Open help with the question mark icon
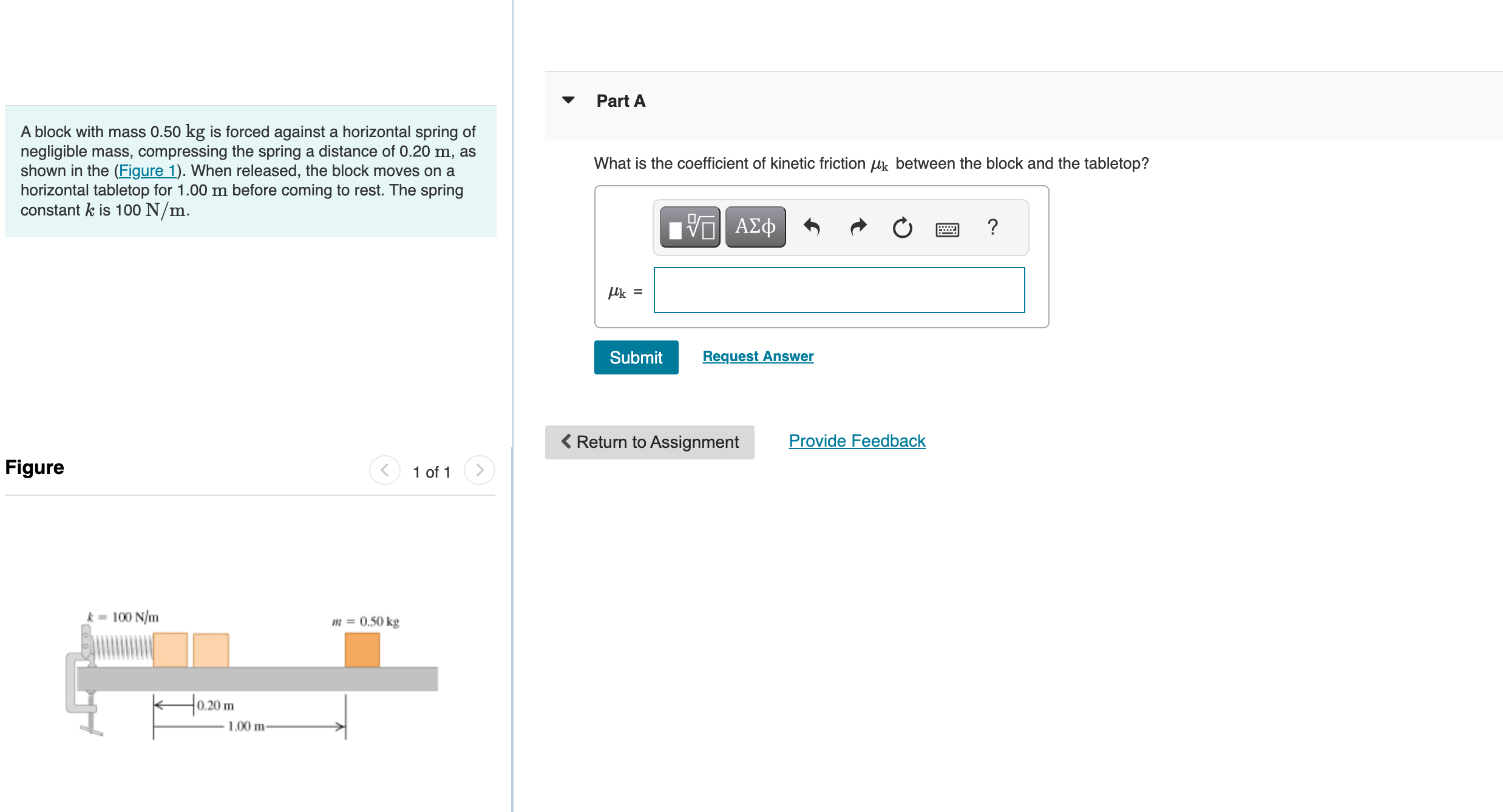Image resolution: width=1503 pixels, height=812 pixels. pyautogui.click(x=992, y=228)
